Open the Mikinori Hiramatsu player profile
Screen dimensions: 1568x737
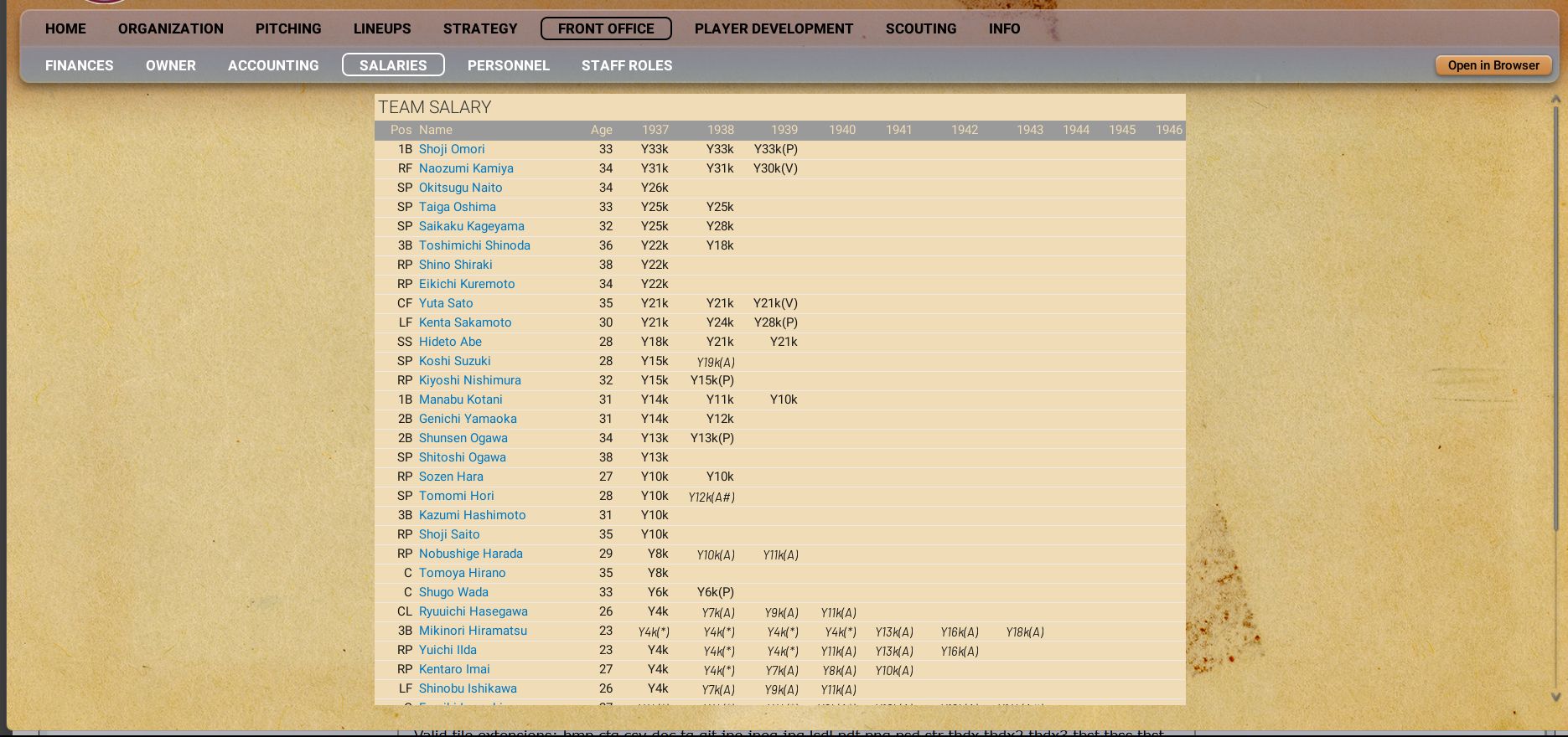(x=473, y=631)
